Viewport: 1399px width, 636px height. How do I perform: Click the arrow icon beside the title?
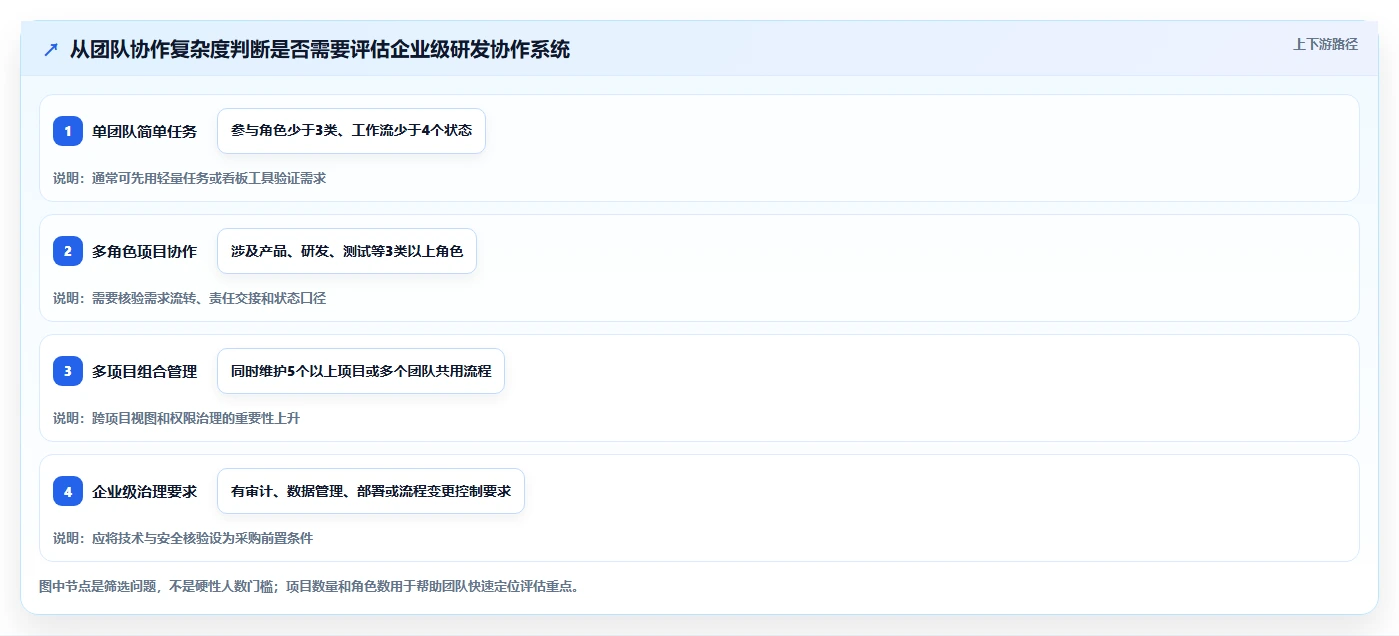[51, 50]
